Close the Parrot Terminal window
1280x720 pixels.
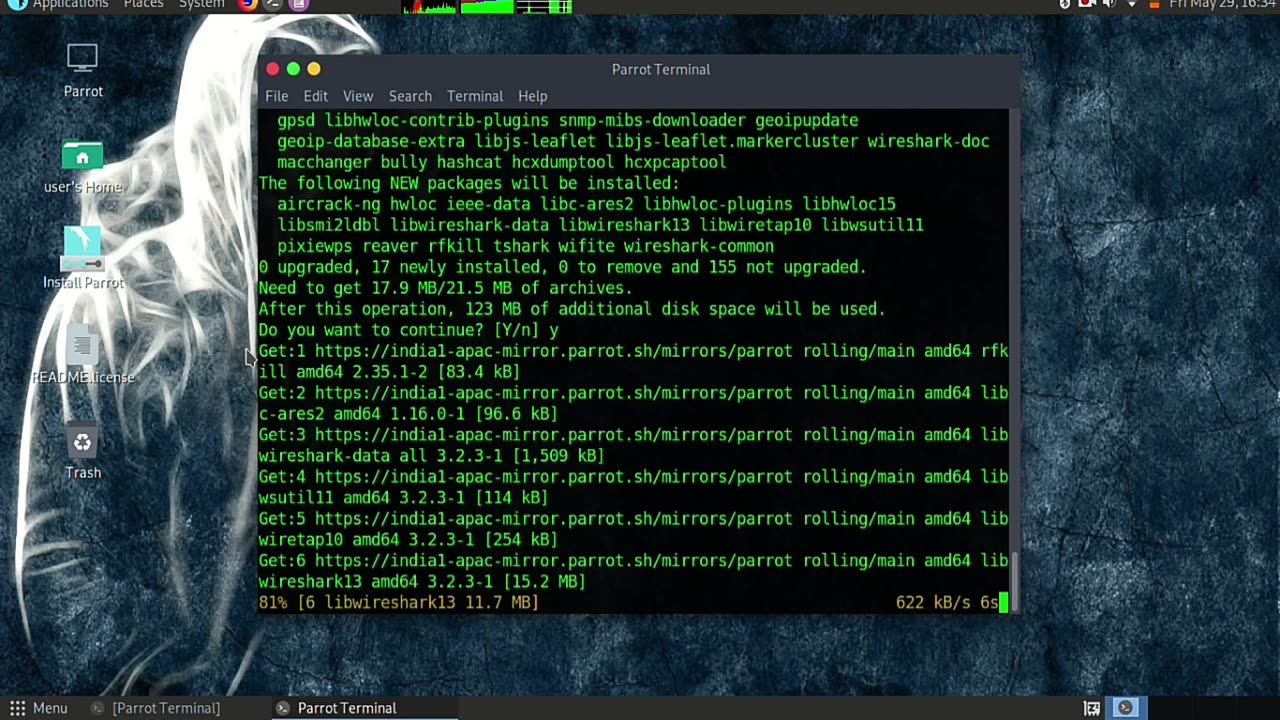pyautogui.click(x=272, y=69)
